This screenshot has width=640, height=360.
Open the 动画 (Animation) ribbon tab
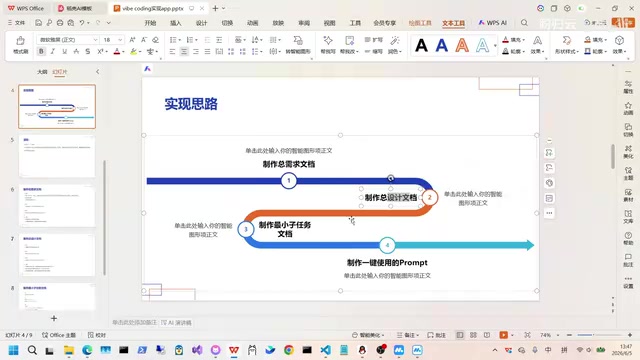(253, 23)
